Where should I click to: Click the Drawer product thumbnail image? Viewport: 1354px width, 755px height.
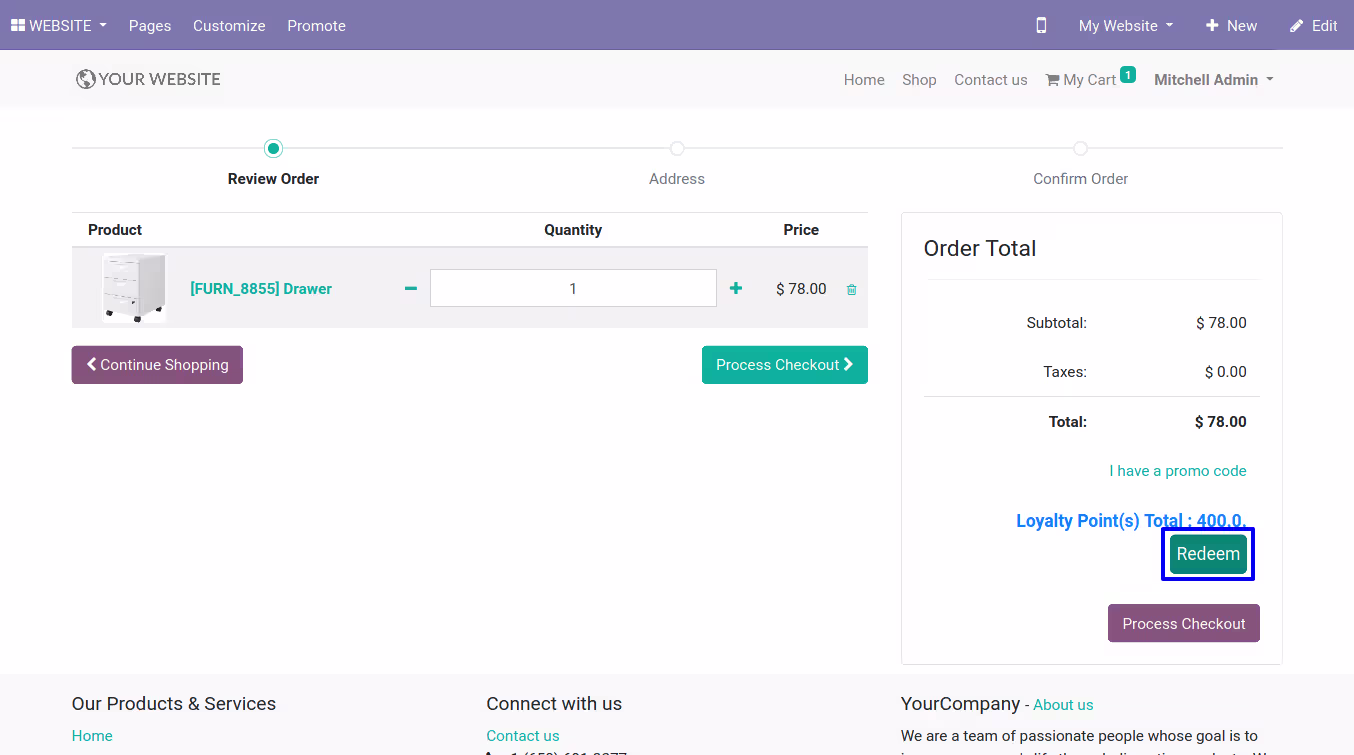click(x=134, y=288)
